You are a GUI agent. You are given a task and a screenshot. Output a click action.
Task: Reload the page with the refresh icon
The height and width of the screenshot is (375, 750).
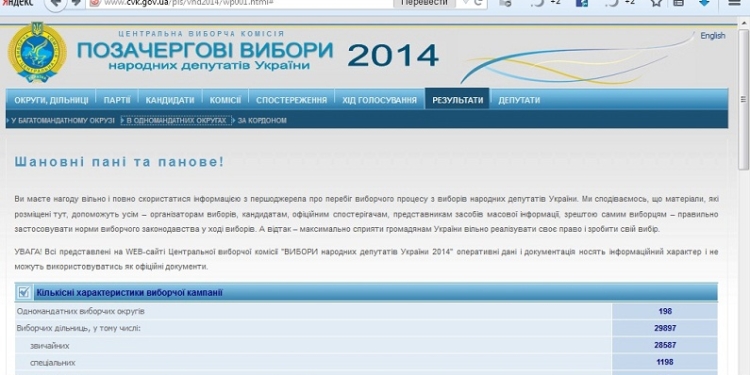tap(478, 3)
